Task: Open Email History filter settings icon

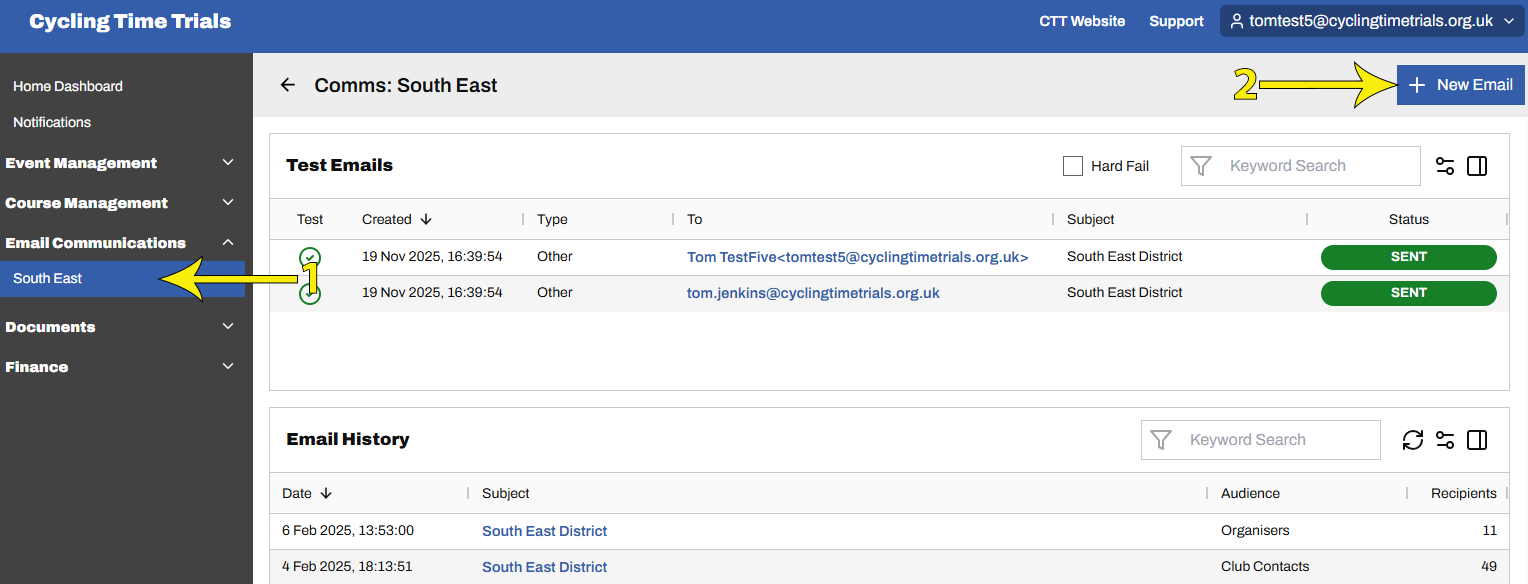Action: tap(1444, 440)
